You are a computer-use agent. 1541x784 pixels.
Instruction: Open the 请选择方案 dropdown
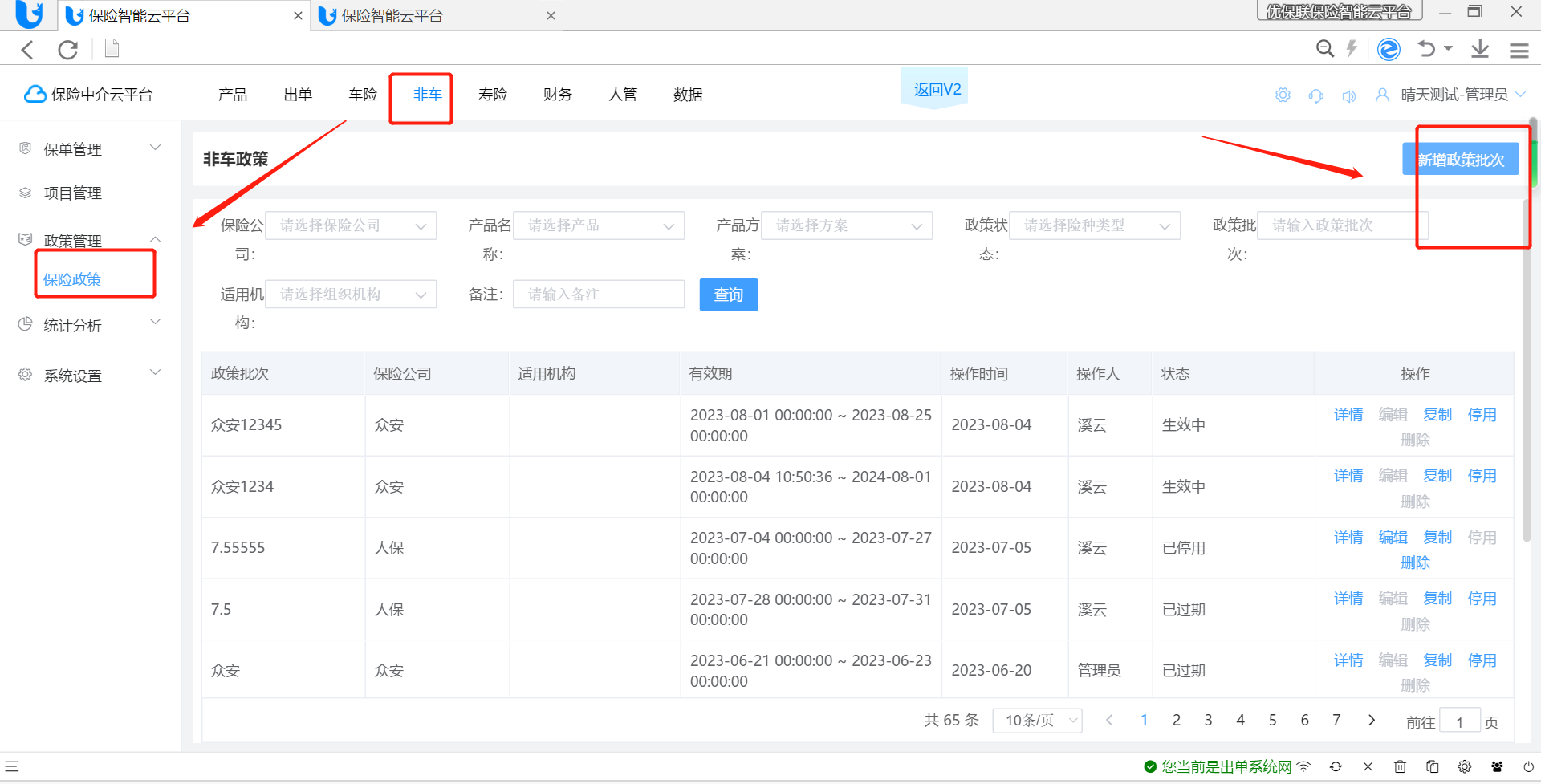(x=847, y=225)
